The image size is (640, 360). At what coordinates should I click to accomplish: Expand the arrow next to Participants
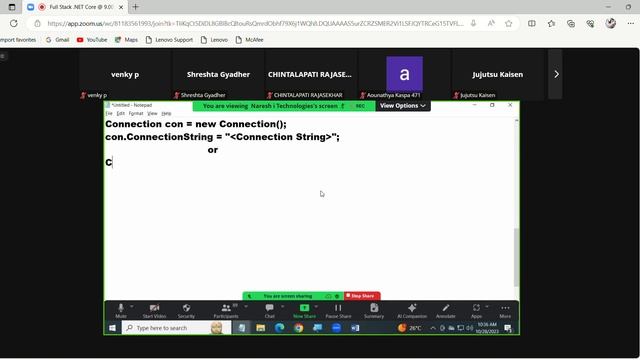point(246,306)
